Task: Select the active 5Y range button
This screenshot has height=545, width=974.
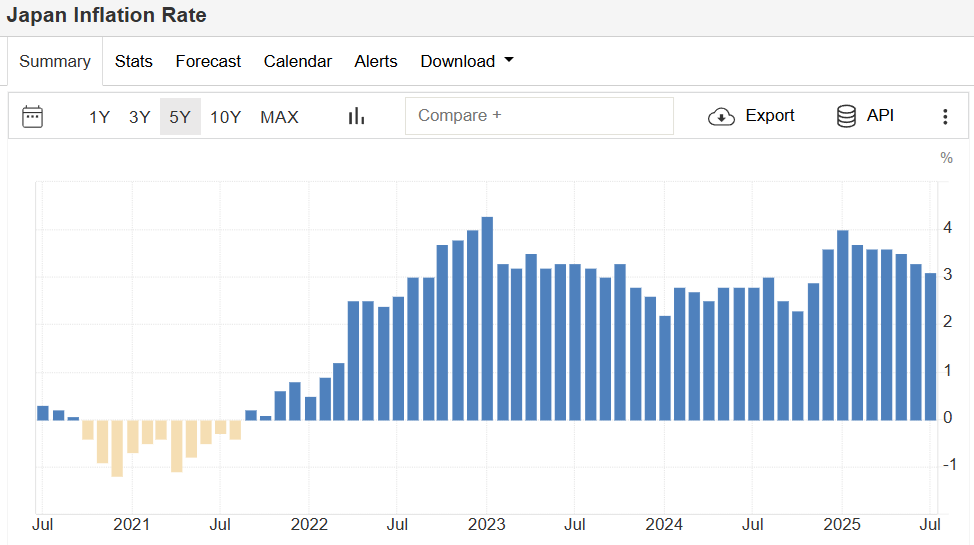Action: pyautogui.click(x=180, y=117)
